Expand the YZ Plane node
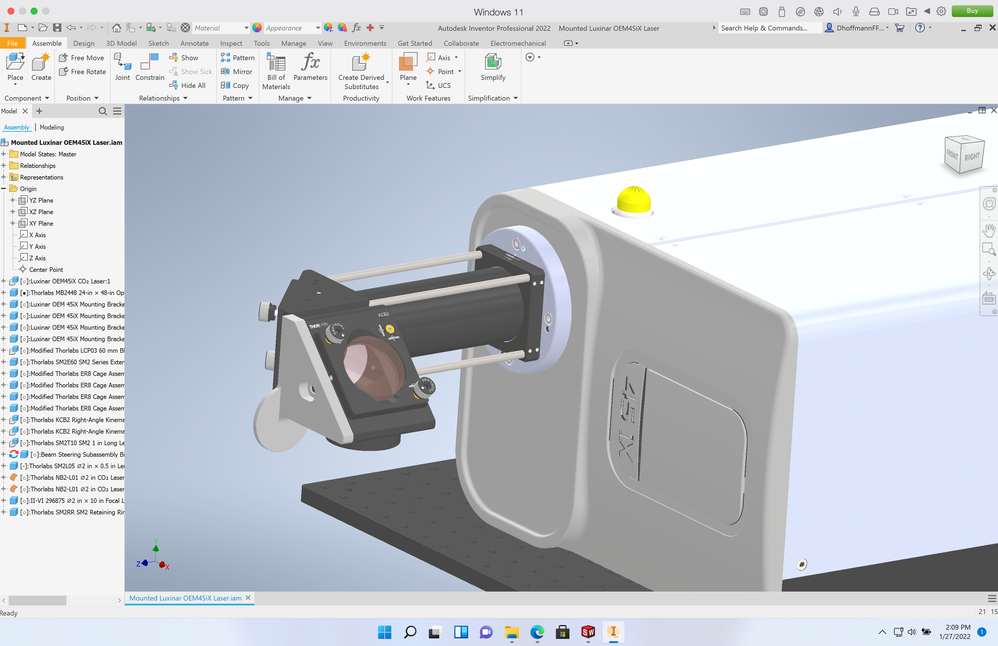 pyautogui.click(x=13, y=200)
